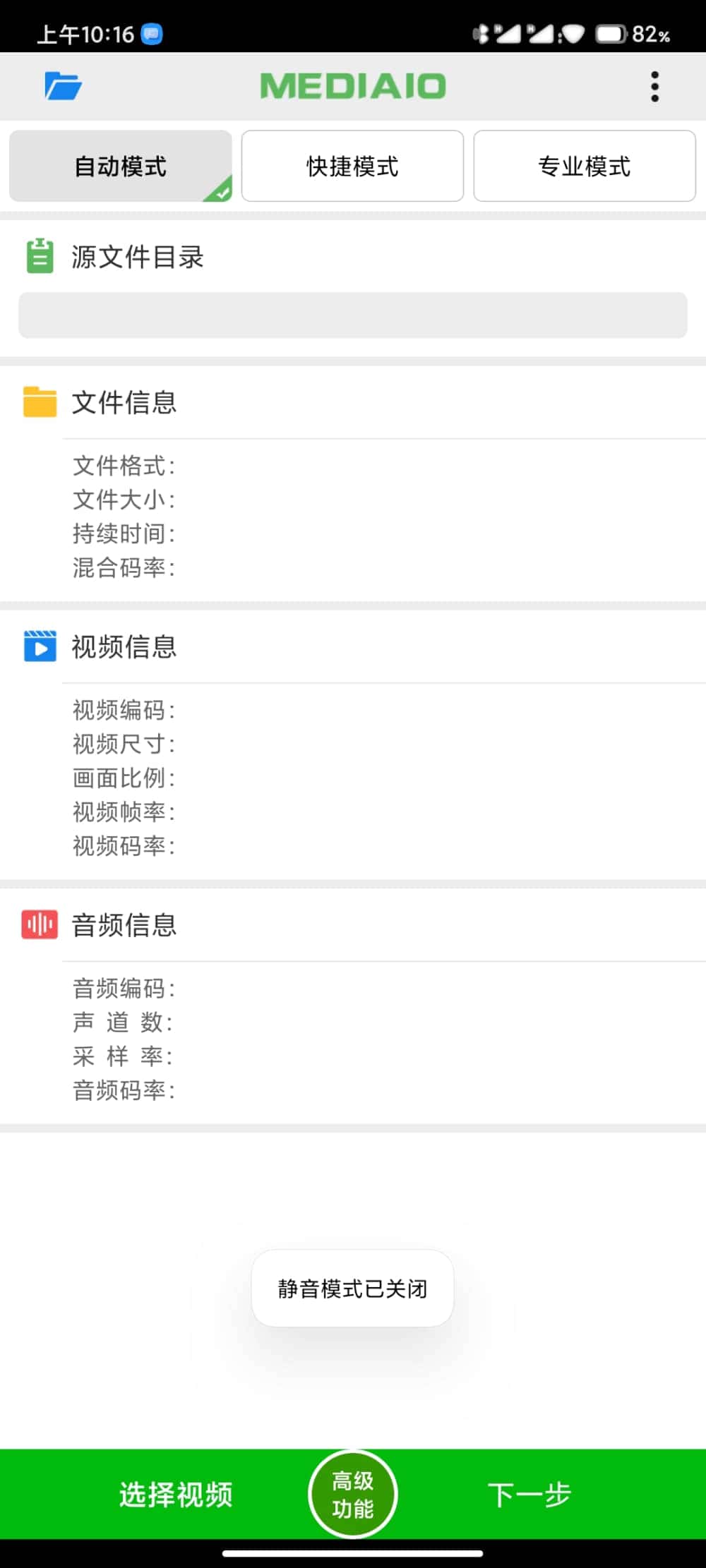Tap the 视频信息 section header
The height and width of the screenshot is (1568, 706).
pyautogui.click(x=124, y=646)
